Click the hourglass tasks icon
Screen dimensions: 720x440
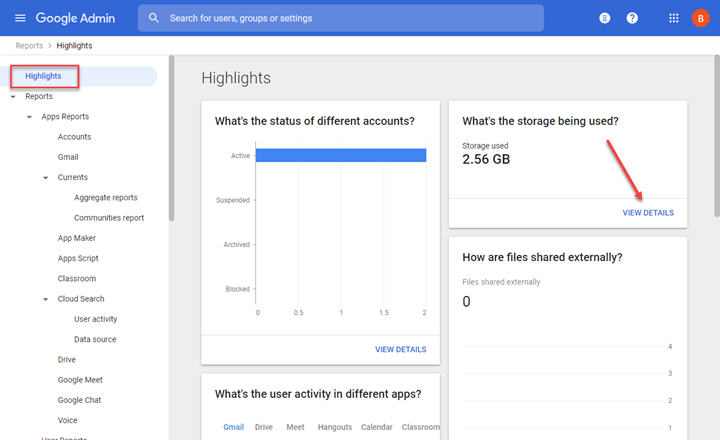click(x=604, y=18)
